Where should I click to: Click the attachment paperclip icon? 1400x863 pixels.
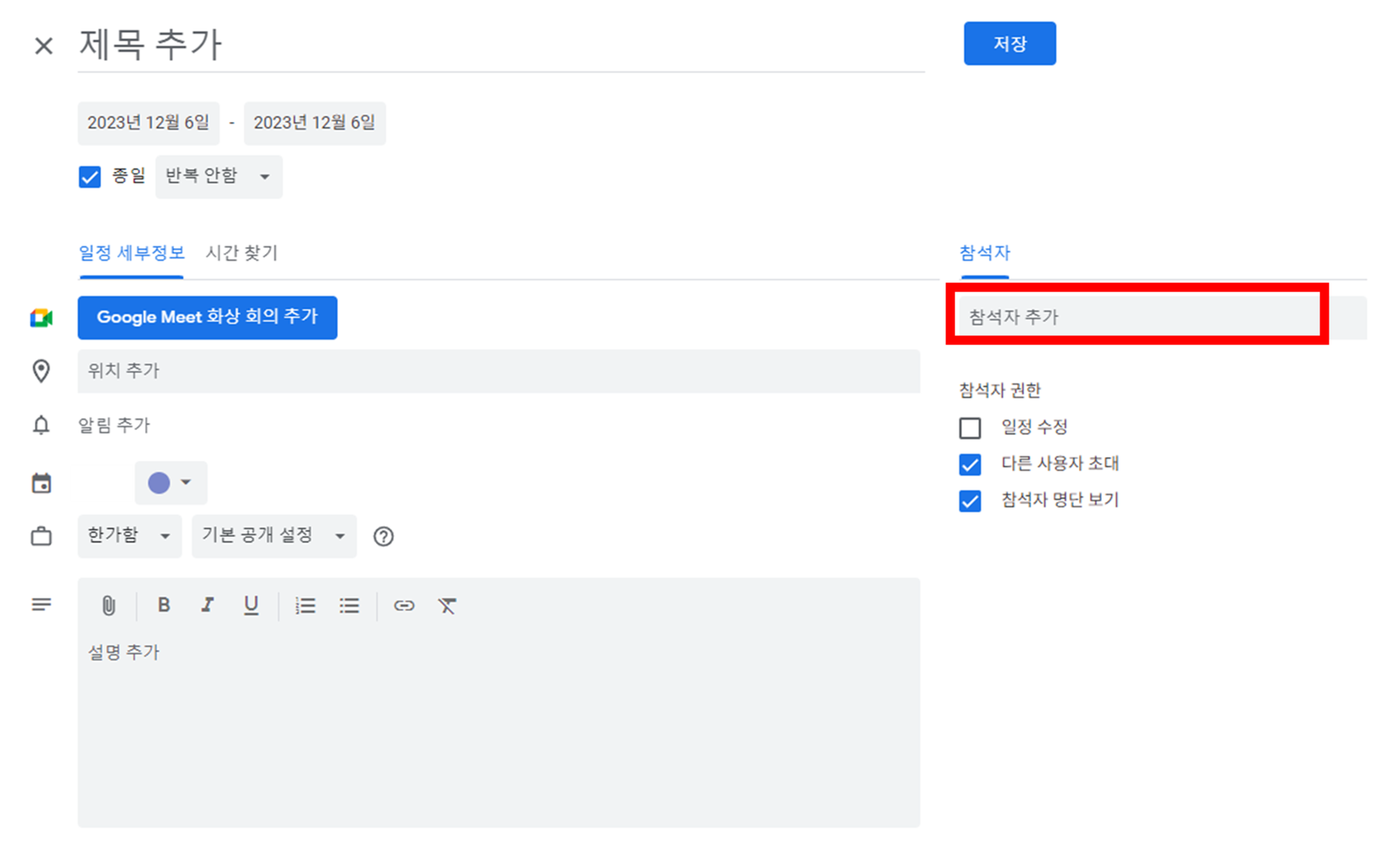tap(109, 605)
